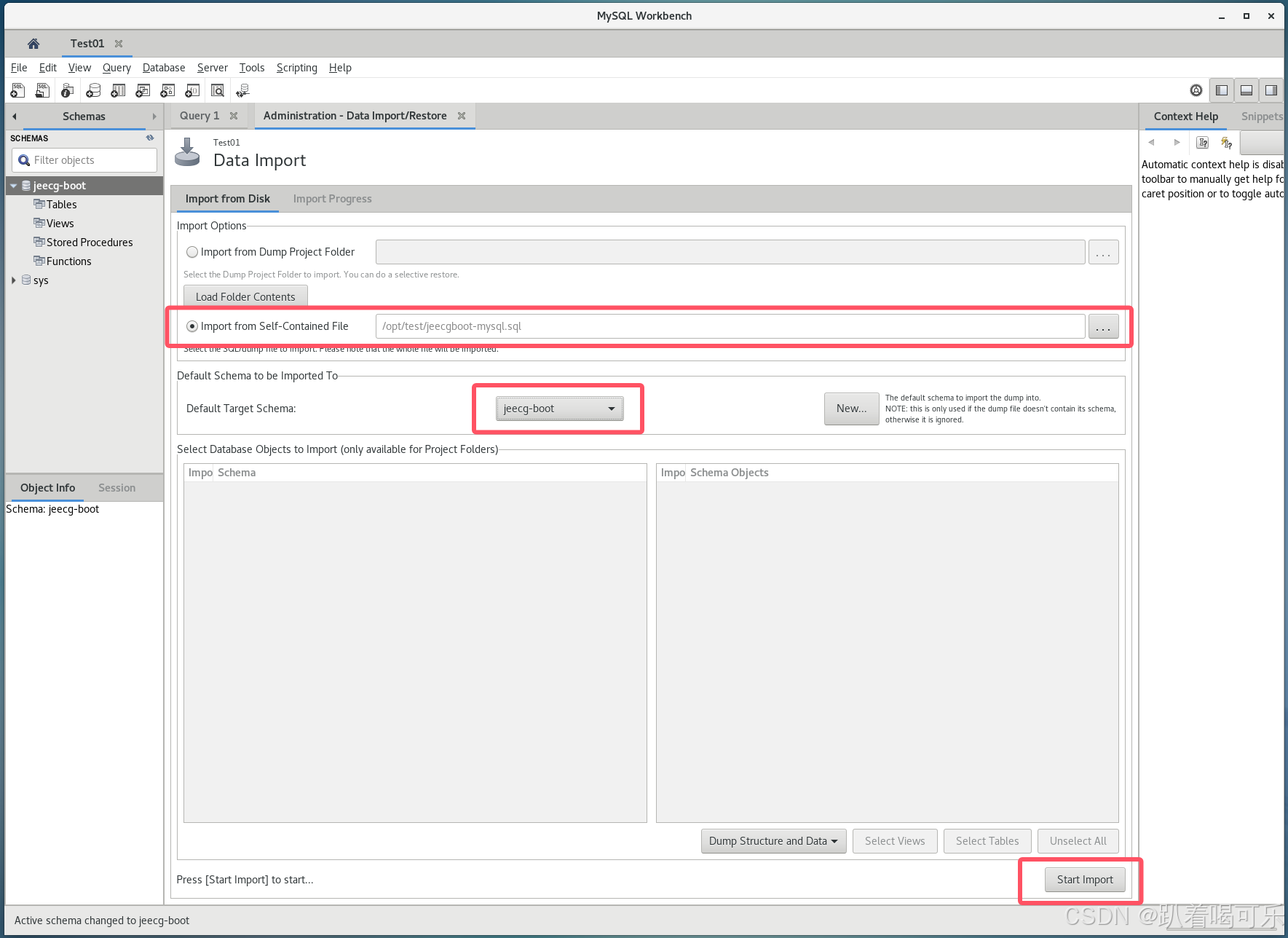Switch to Import from Disk tab

click(227, 199)
